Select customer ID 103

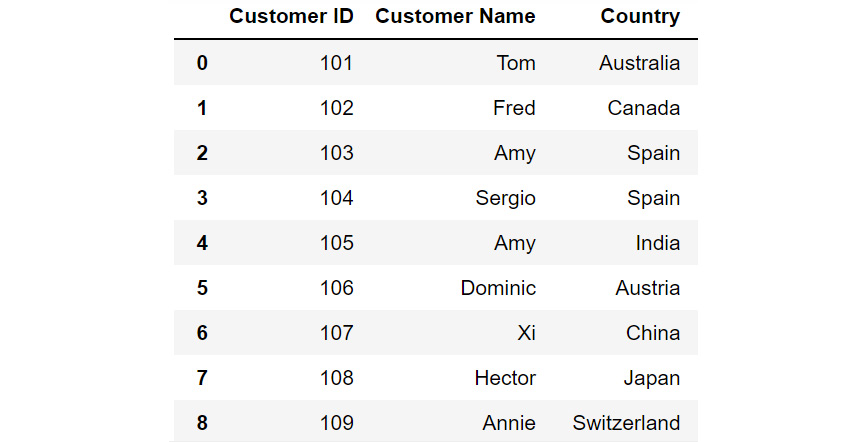pyautogui.click(x=336, y=153)
